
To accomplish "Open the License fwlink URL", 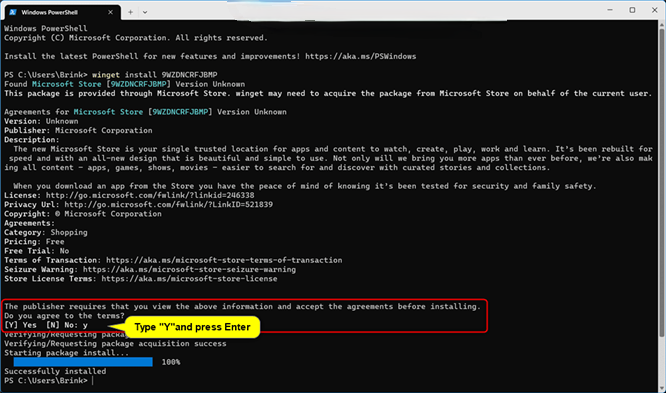I will 150,195.
